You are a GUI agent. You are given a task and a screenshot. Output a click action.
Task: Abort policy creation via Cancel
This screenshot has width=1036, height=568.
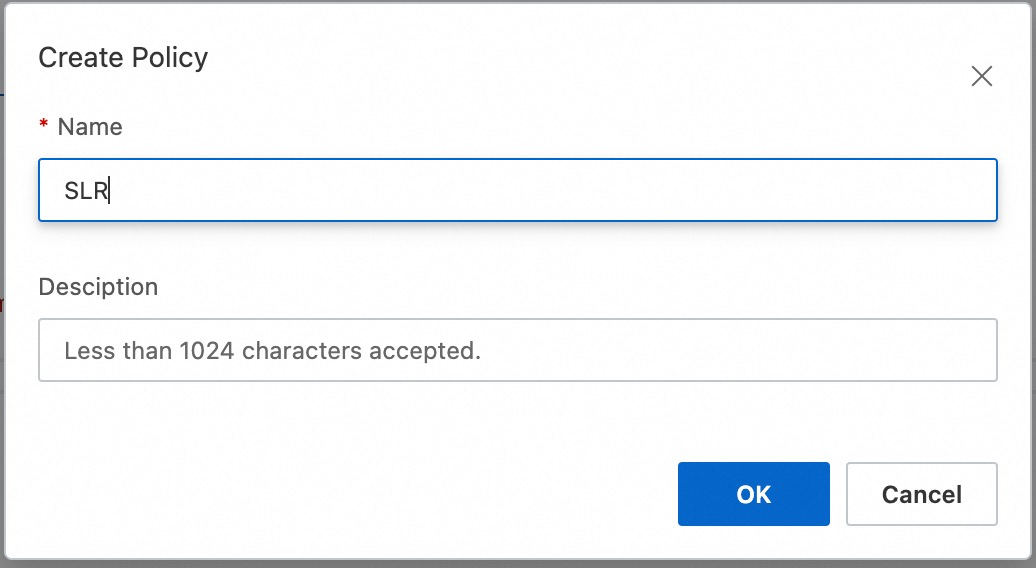(x=921, y=494)
